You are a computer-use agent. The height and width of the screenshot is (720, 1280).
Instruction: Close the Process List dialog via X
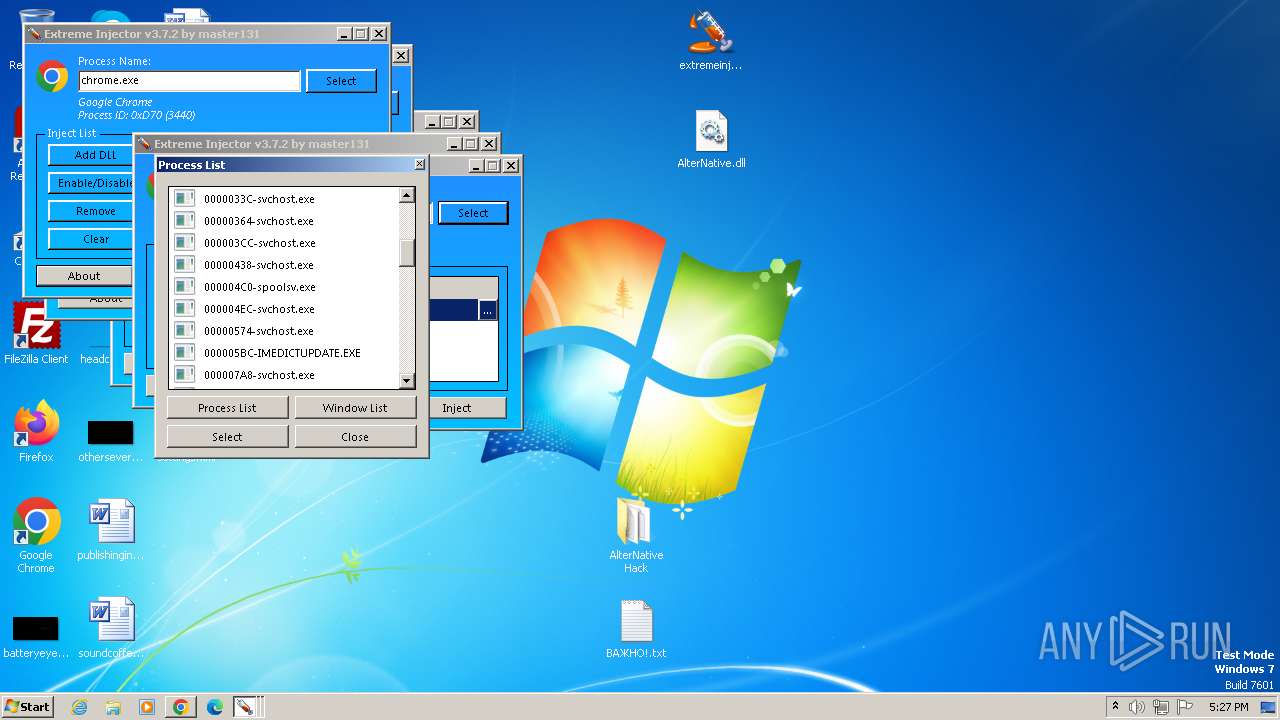pyautogui.click(x=419, y=165)
